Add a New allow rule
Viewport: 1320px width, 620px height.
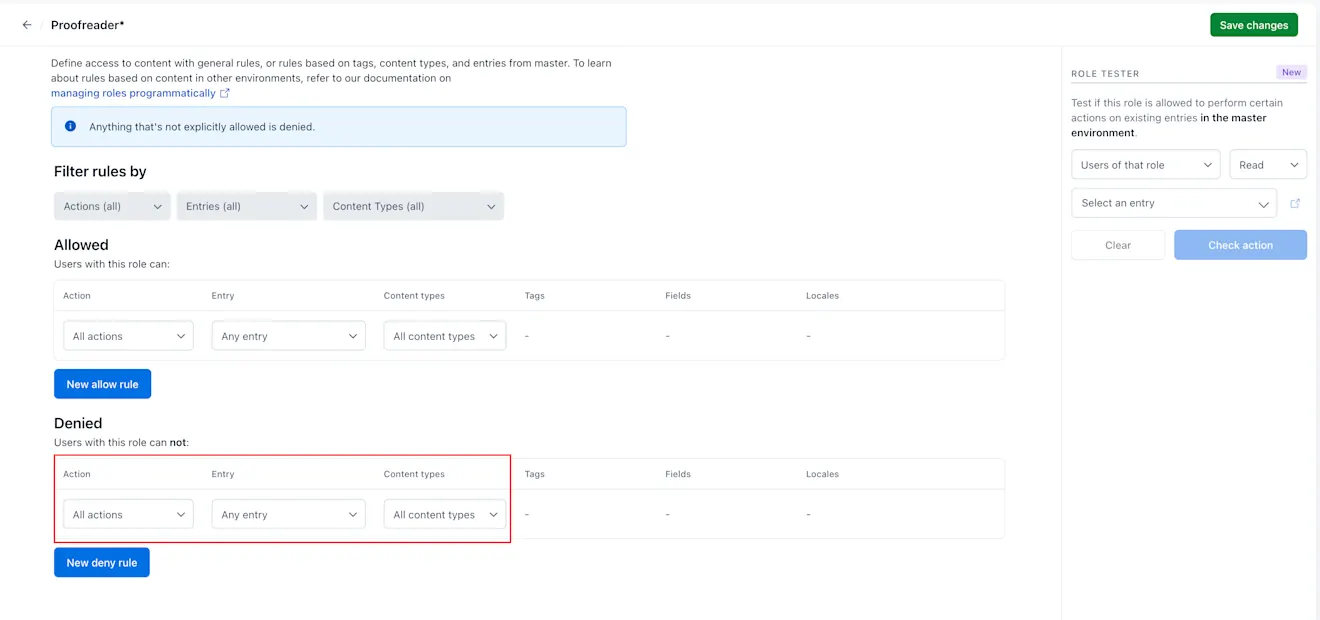102,384
